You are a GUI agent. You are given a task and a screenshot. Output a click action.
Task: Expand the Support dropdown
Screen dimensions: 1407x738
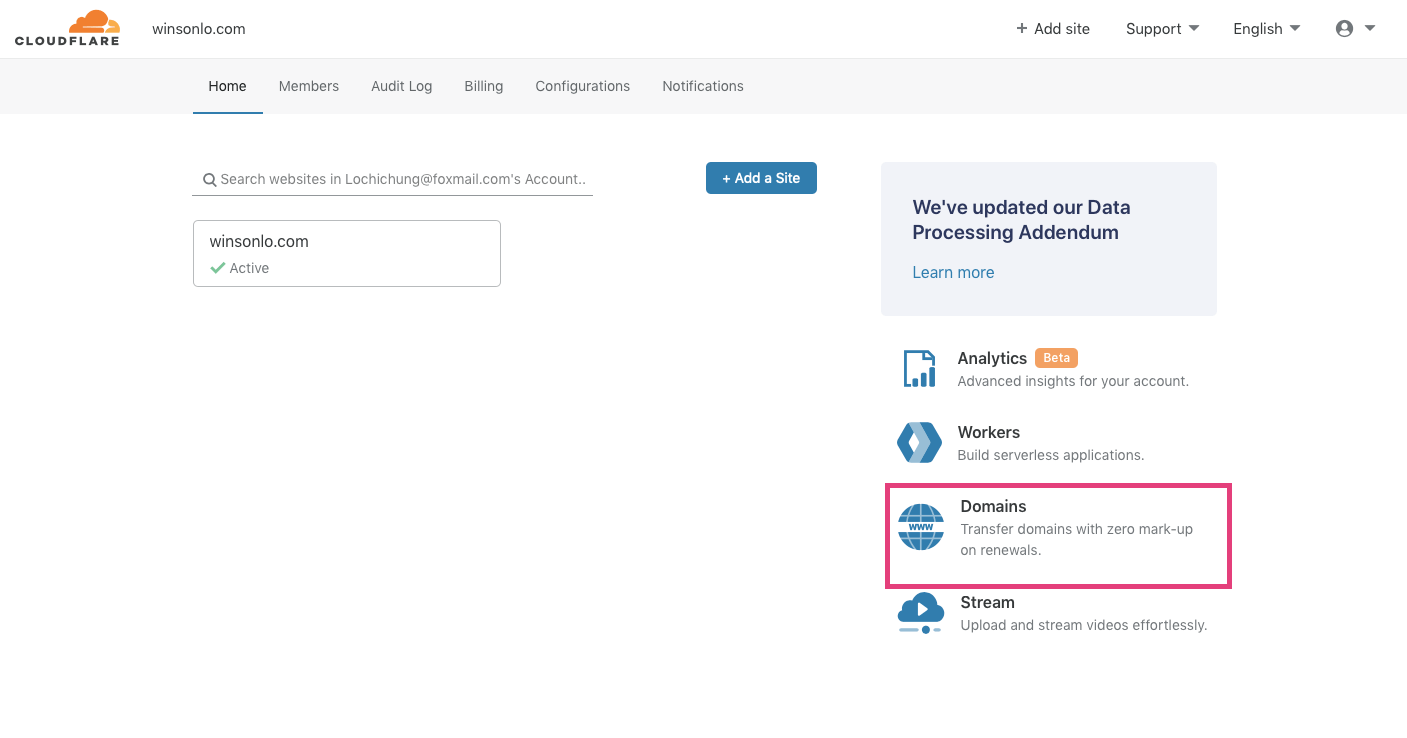(x=1162, y=29)
